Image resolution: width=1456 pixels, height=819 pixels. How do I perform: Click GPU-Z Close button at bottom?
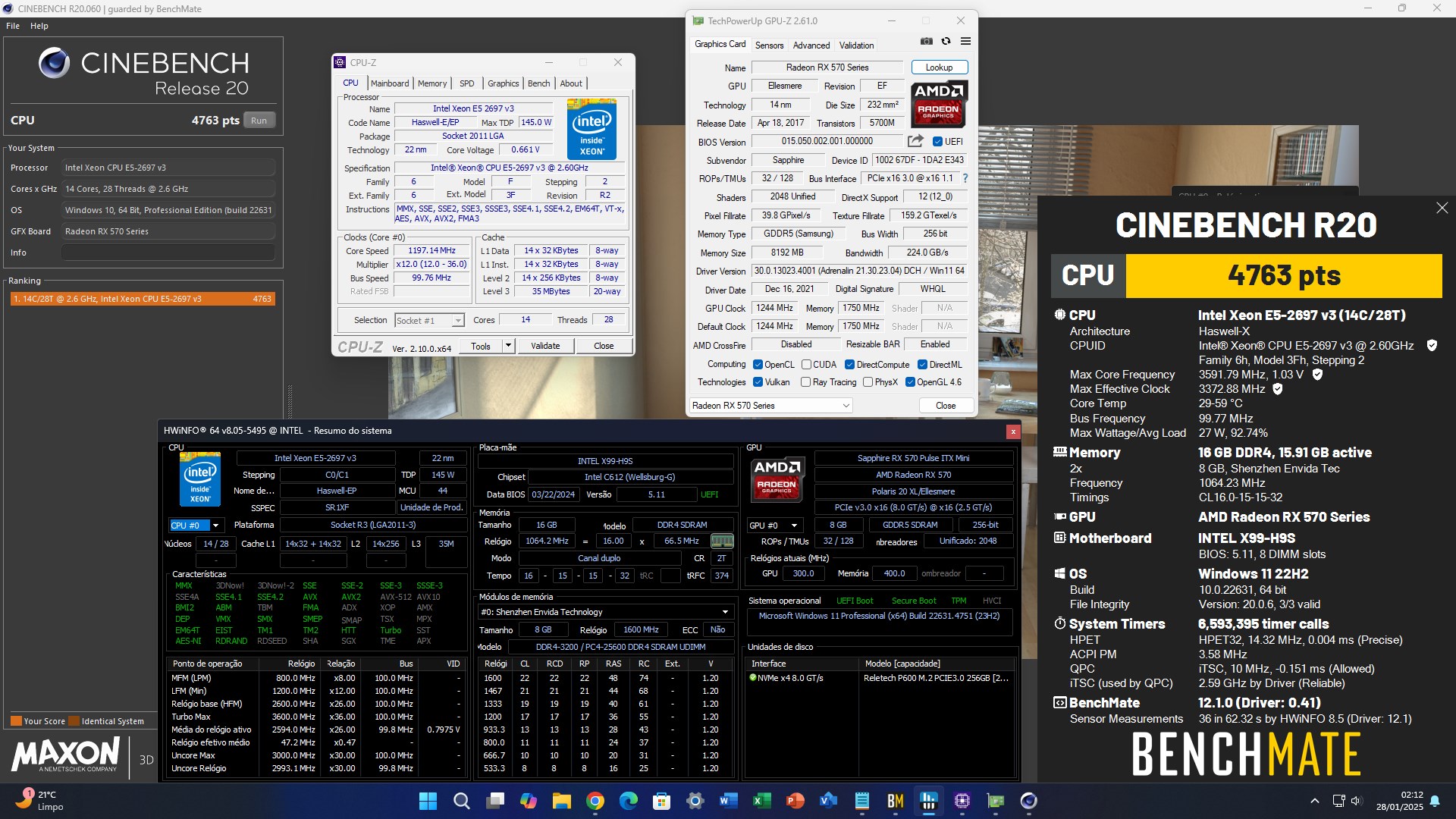[946, 406]
